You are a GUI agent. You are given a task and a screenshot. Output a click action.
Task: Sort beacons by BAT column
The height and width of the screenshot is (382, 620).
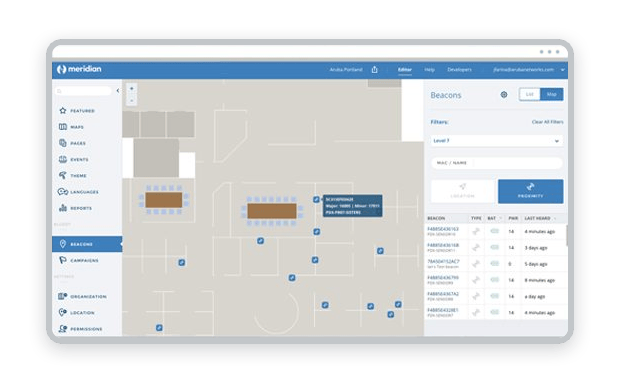(494, 218)
